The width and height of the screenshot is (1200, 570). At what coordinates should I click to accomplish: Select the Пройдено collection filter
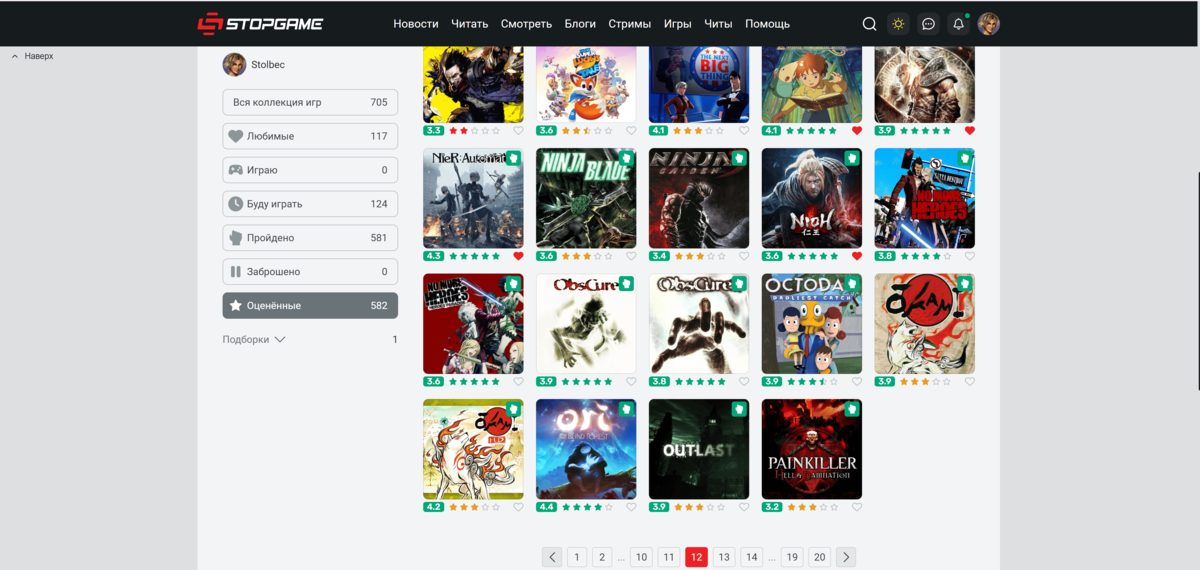[x=310, y=238]
